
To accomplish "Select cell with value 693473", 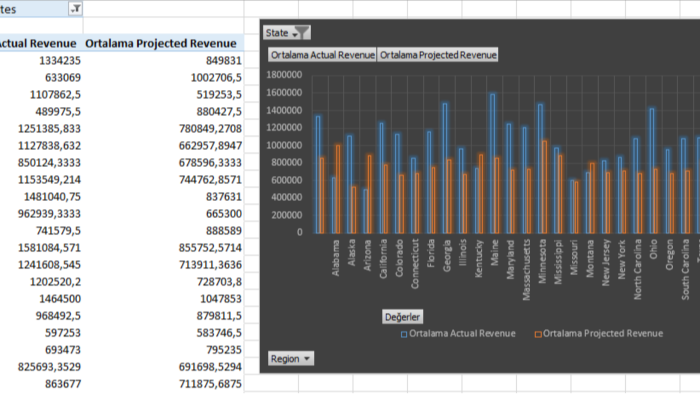I will pos(41,349).
